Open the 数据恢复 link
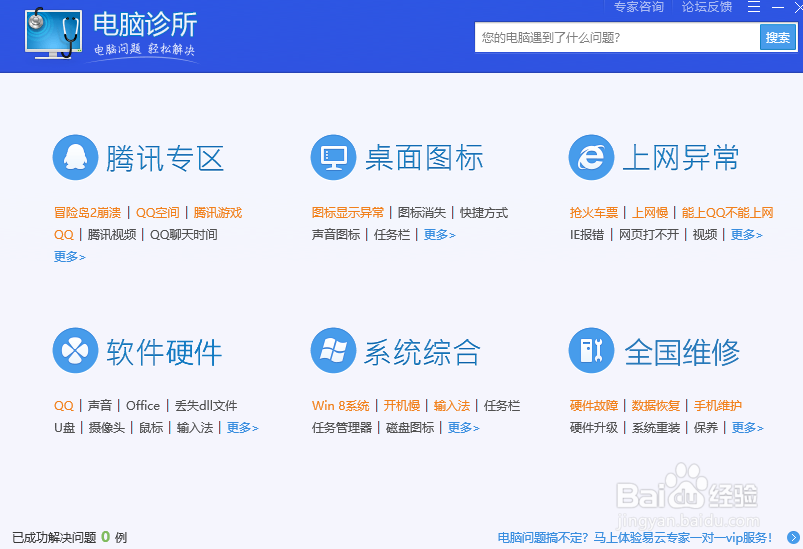This screenshot has width=803, height=549. pyautogui.click(x=656, y=406)
